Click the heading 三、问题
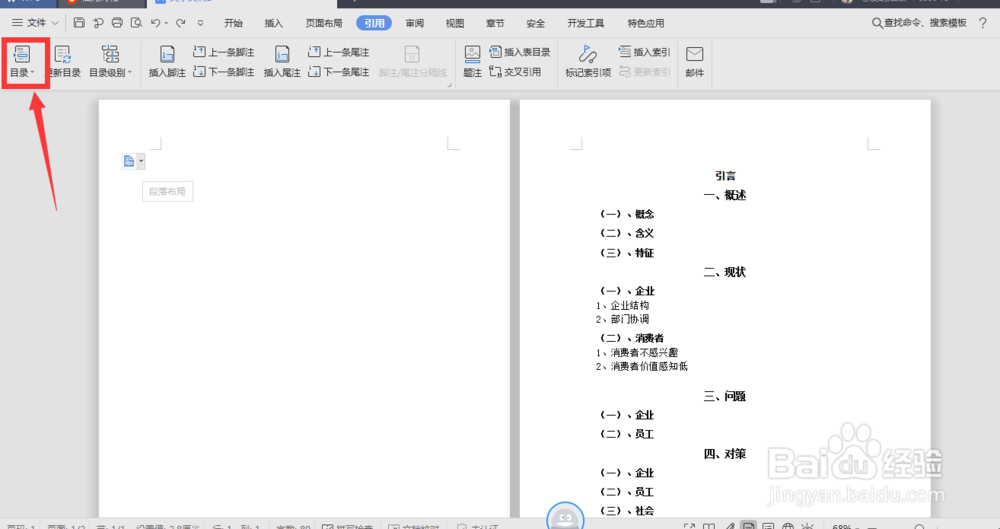The image size is (1000, 529). click(x=725, y=396)
